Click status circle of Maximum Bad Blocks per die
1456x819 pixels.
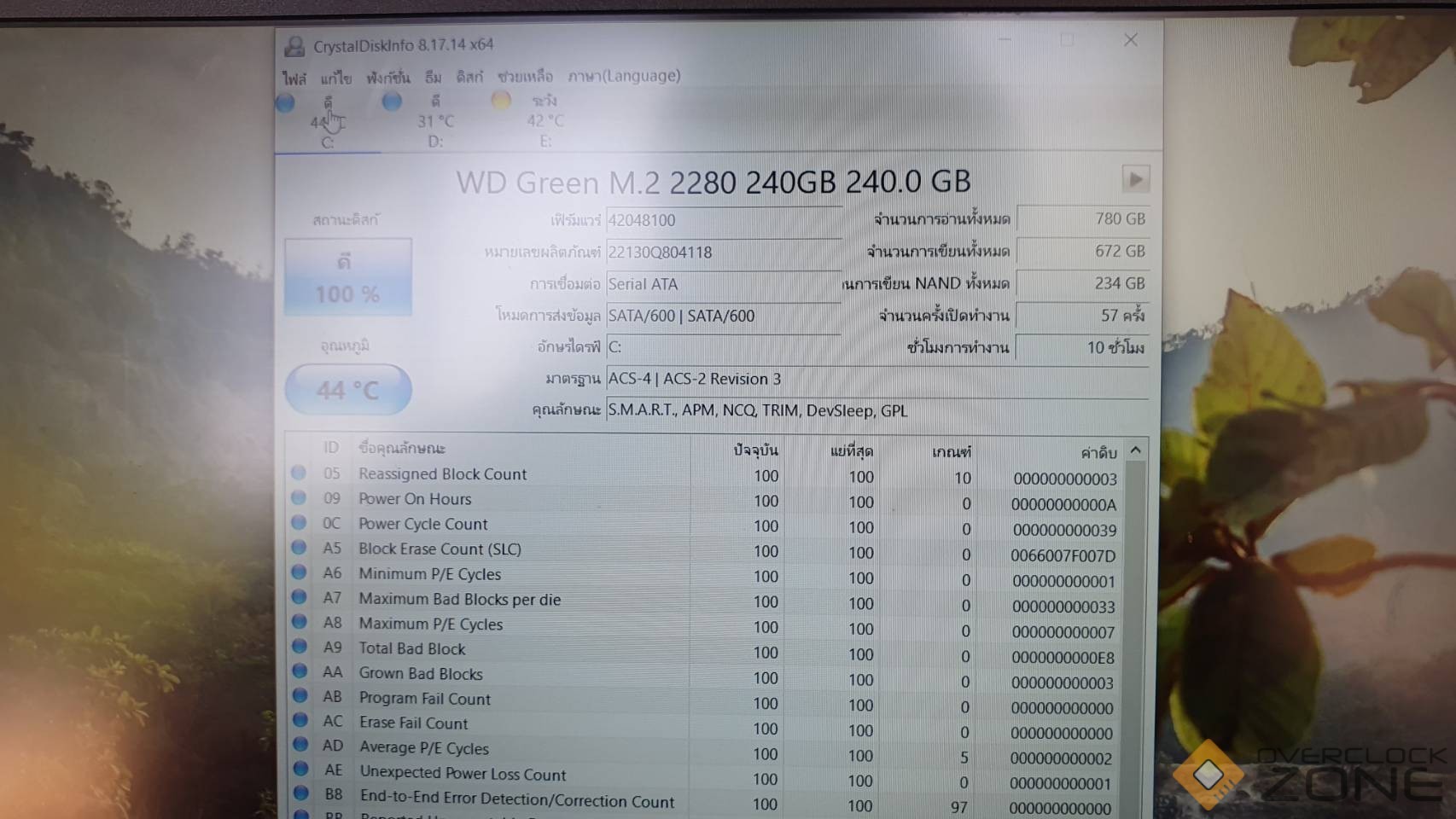(x=299, y=597)
